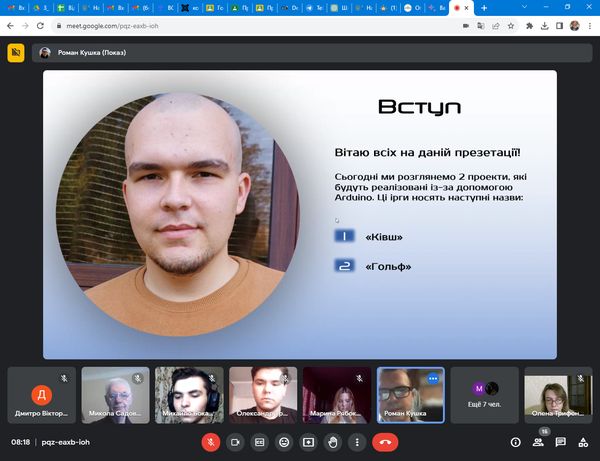The width and height of the screenshot is (600, 461).
Task: Open the in-call chat panel
Action: (560, 441)
